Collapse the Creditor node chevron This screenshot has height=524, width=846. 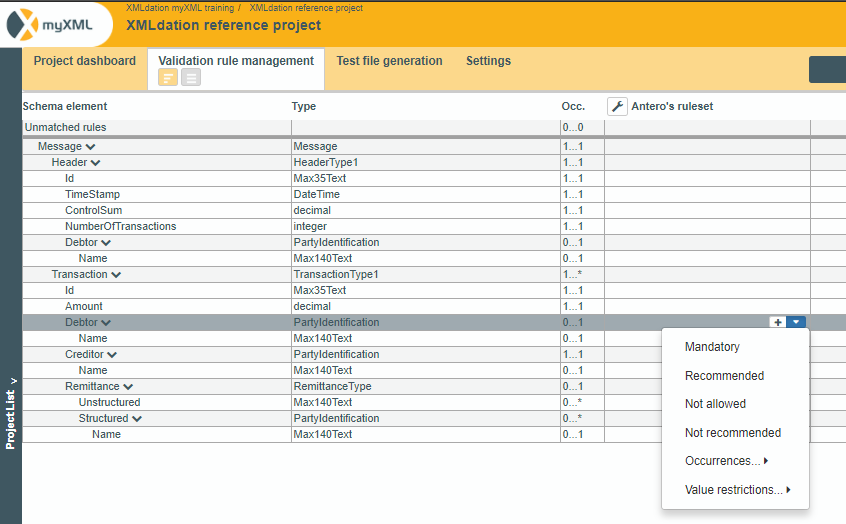pos(112,355)
